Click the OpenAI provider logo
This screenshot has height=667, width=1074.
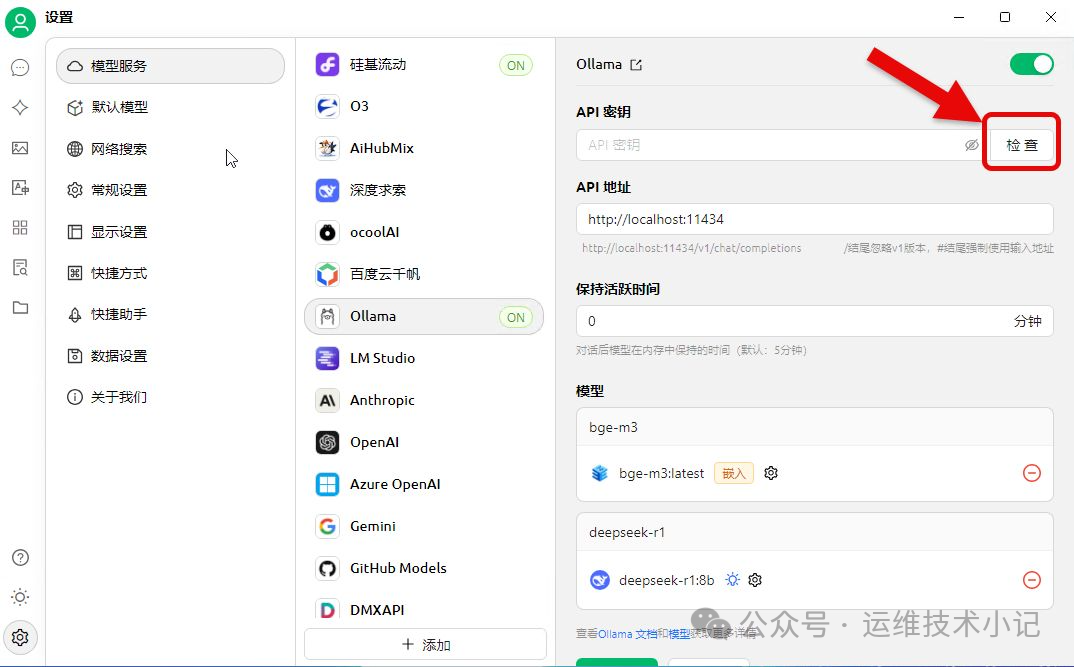coord(327,442)
